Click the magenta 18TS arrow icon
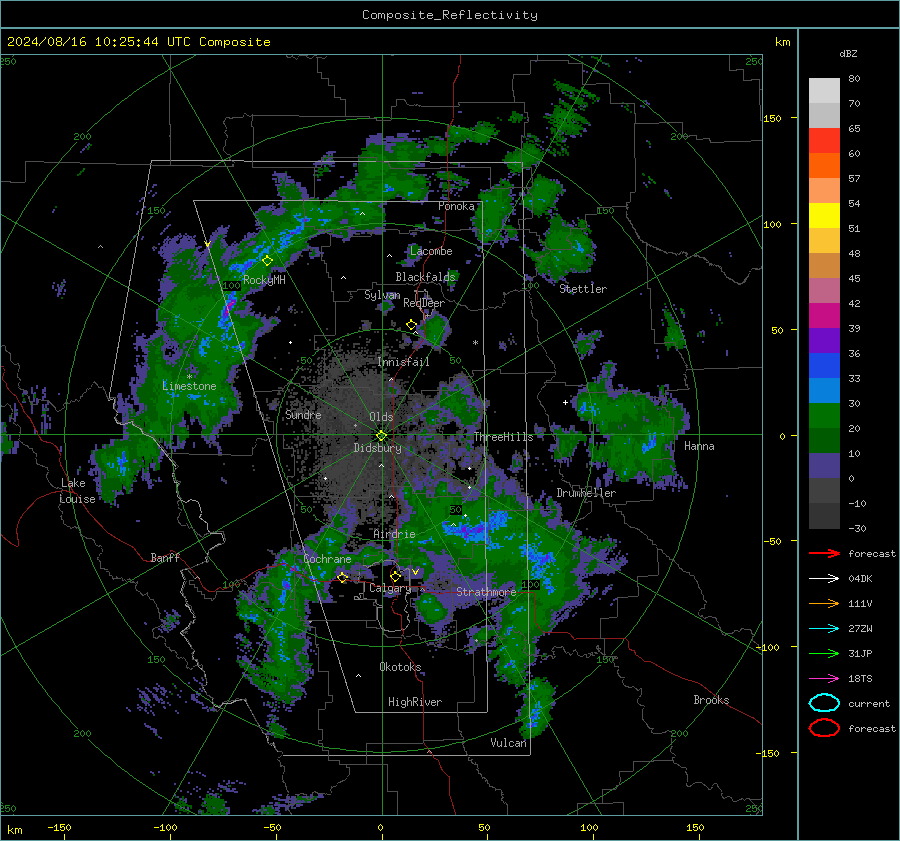Viewport: 900px width, 841px height. [824, 679]
